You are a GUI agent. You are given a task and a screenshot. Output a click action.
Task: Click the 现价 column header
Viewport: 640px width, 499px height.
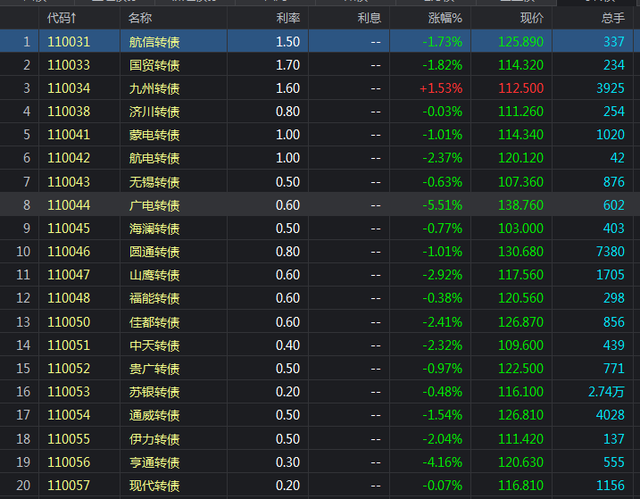point(532,18)
